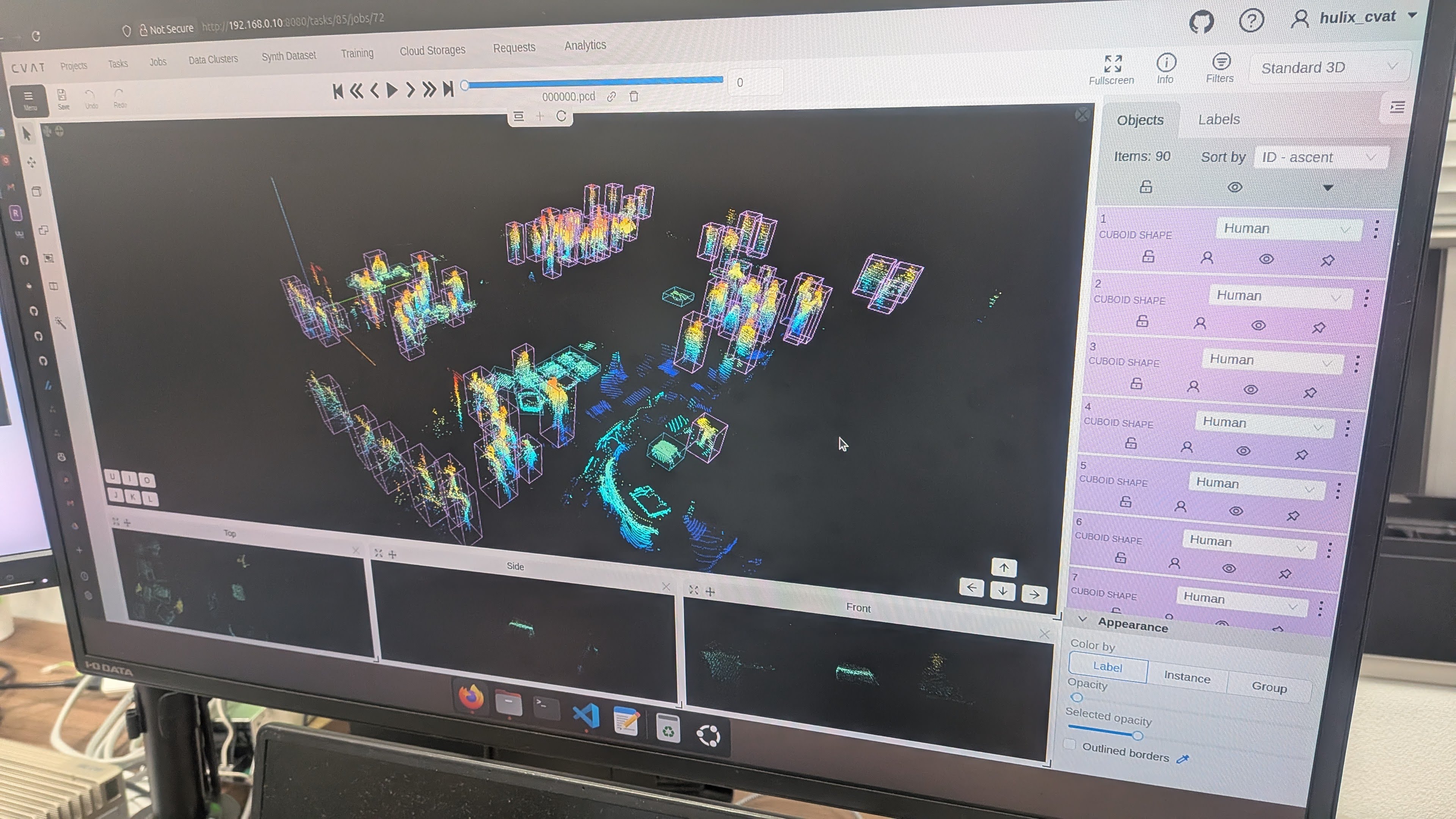1456x819 pixels.
Task: Go to the next frame
Action: [410, 89]
